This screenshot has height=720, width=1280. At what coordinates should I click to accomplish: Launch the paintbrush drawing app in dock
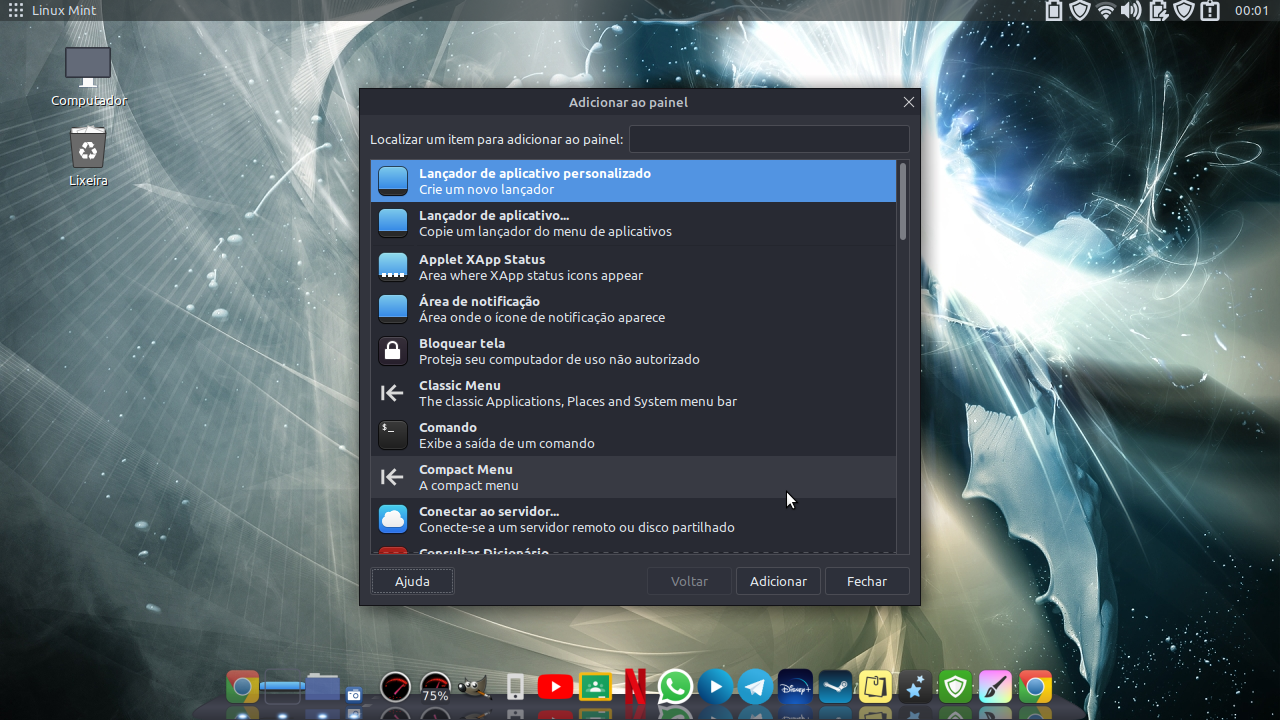[x=995, y=687]
